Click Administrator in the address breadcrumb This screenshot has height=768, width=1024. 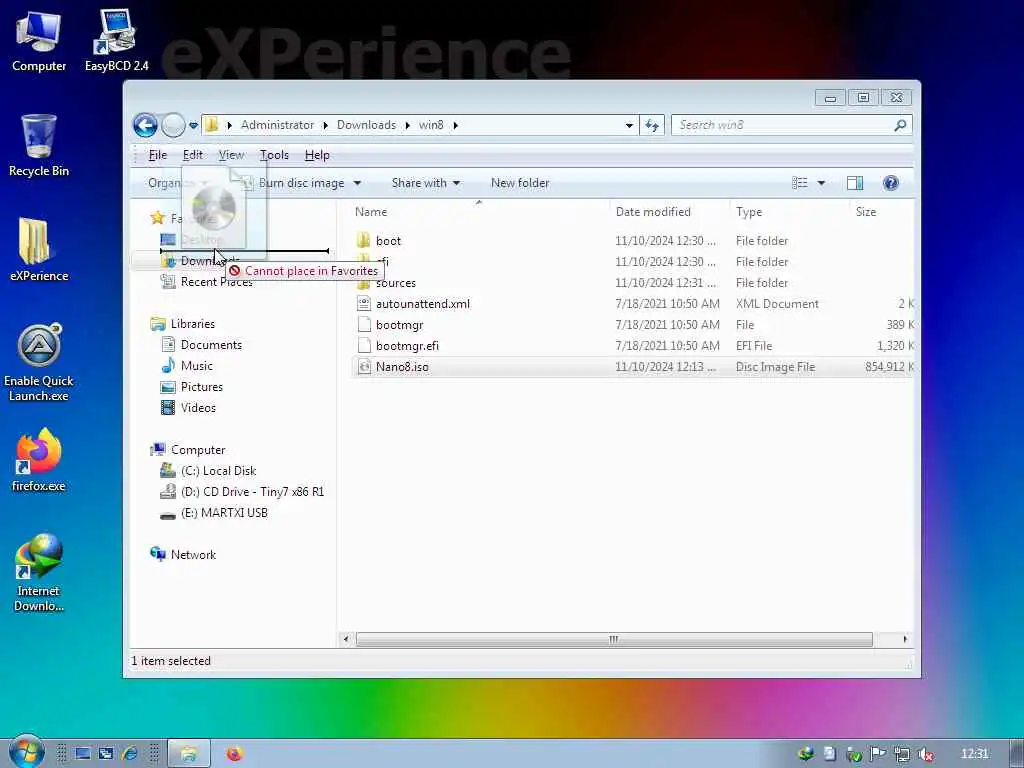click(277, 125)
